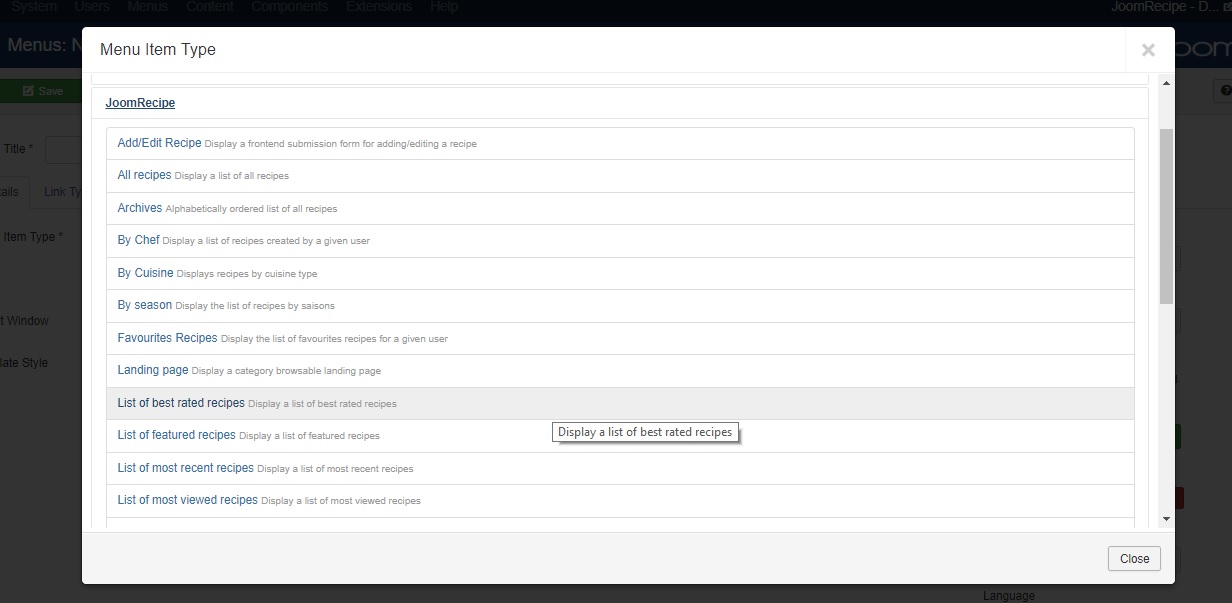1232x603 pixels.
Task: Open the Content menu in top bar
Action: click(x=210, y=6)
